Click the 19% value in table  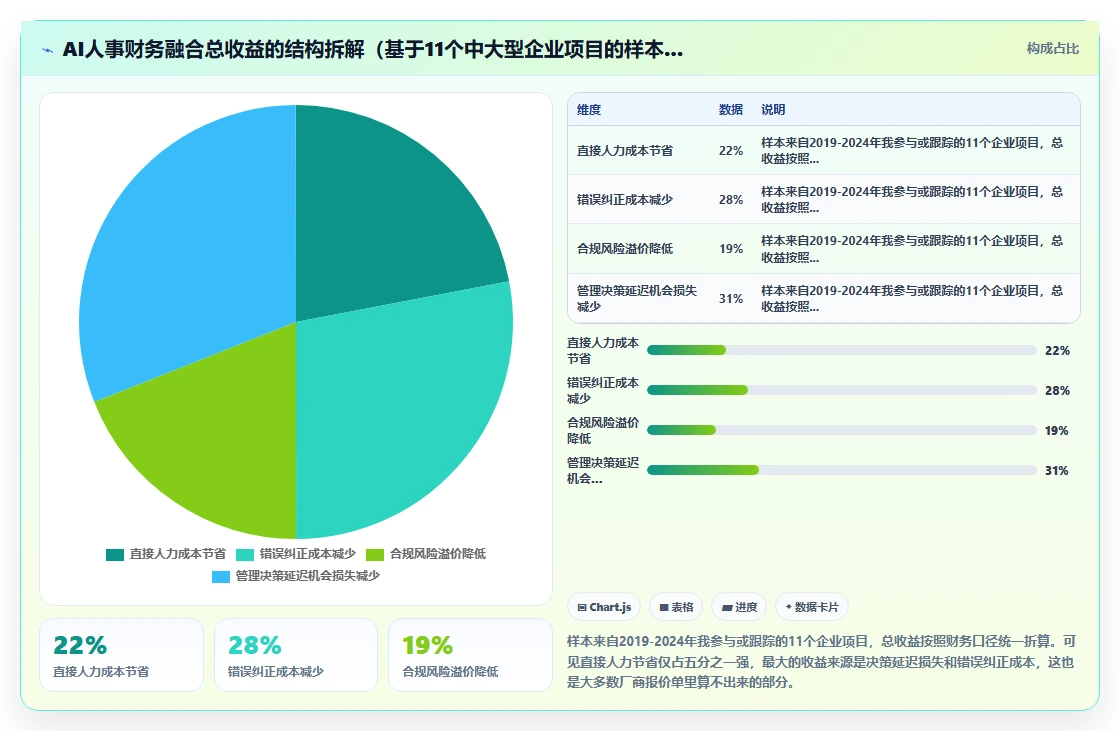pos(731,249)
